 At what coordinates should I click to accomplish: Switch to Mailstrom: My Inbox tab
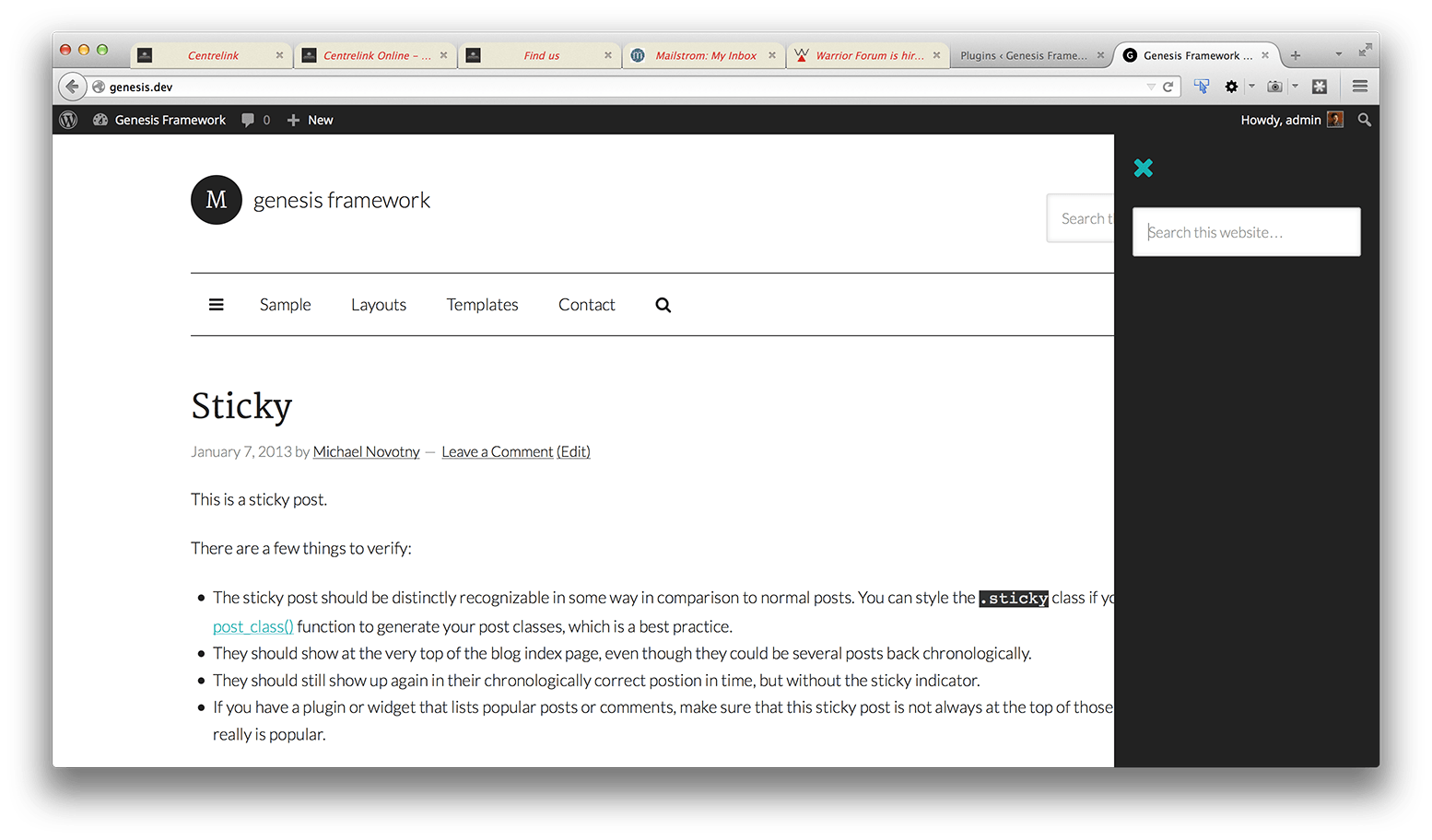click(x=704, y=55)
